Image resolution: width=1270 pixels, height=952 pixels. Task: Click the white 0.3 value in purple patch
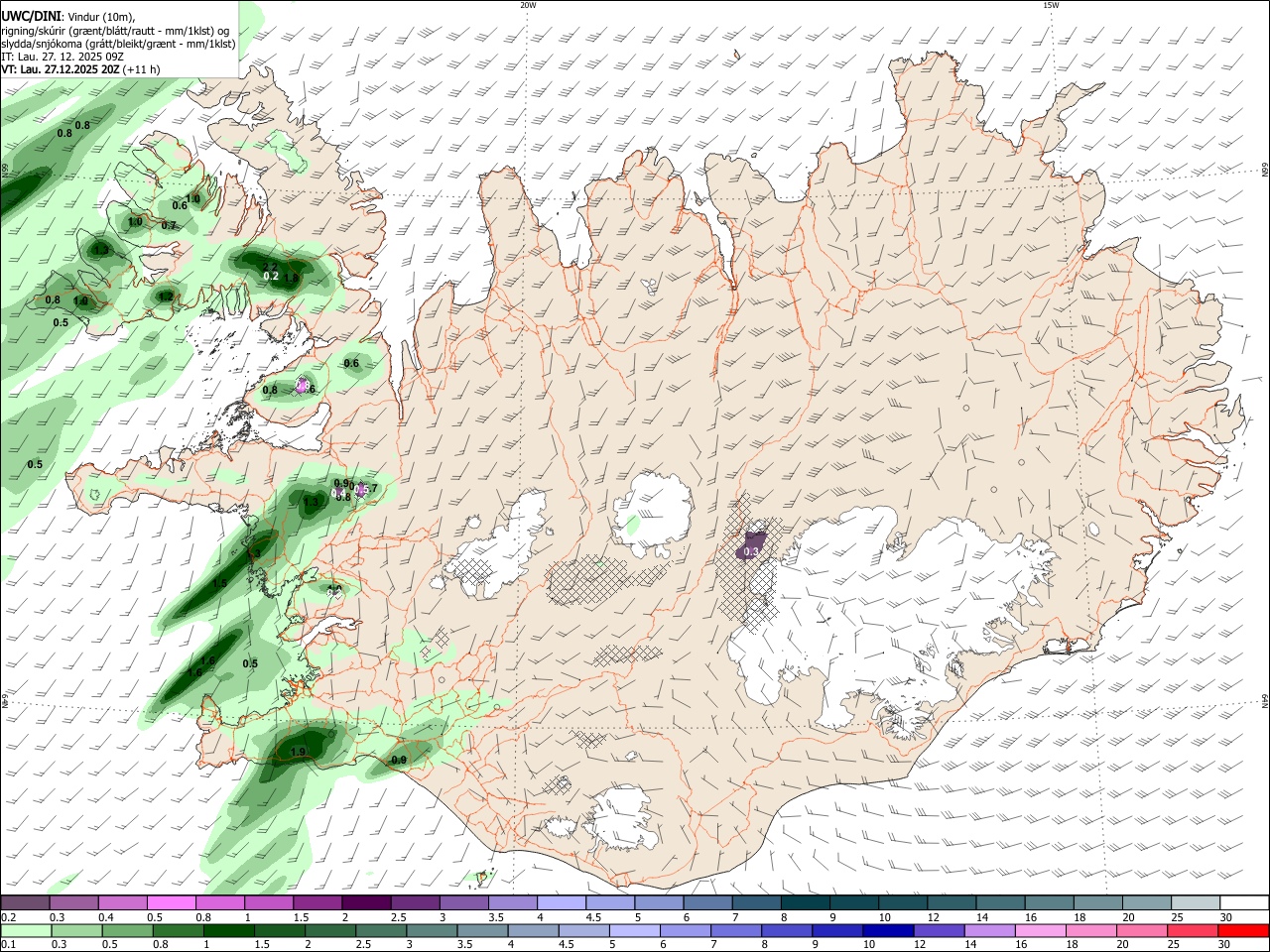[x=751, y=551]
